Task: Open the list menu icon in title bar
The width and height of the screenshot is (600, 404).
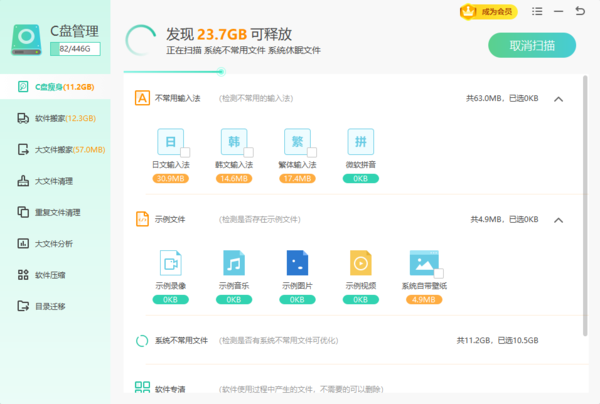Action: (x=538, y=13)
